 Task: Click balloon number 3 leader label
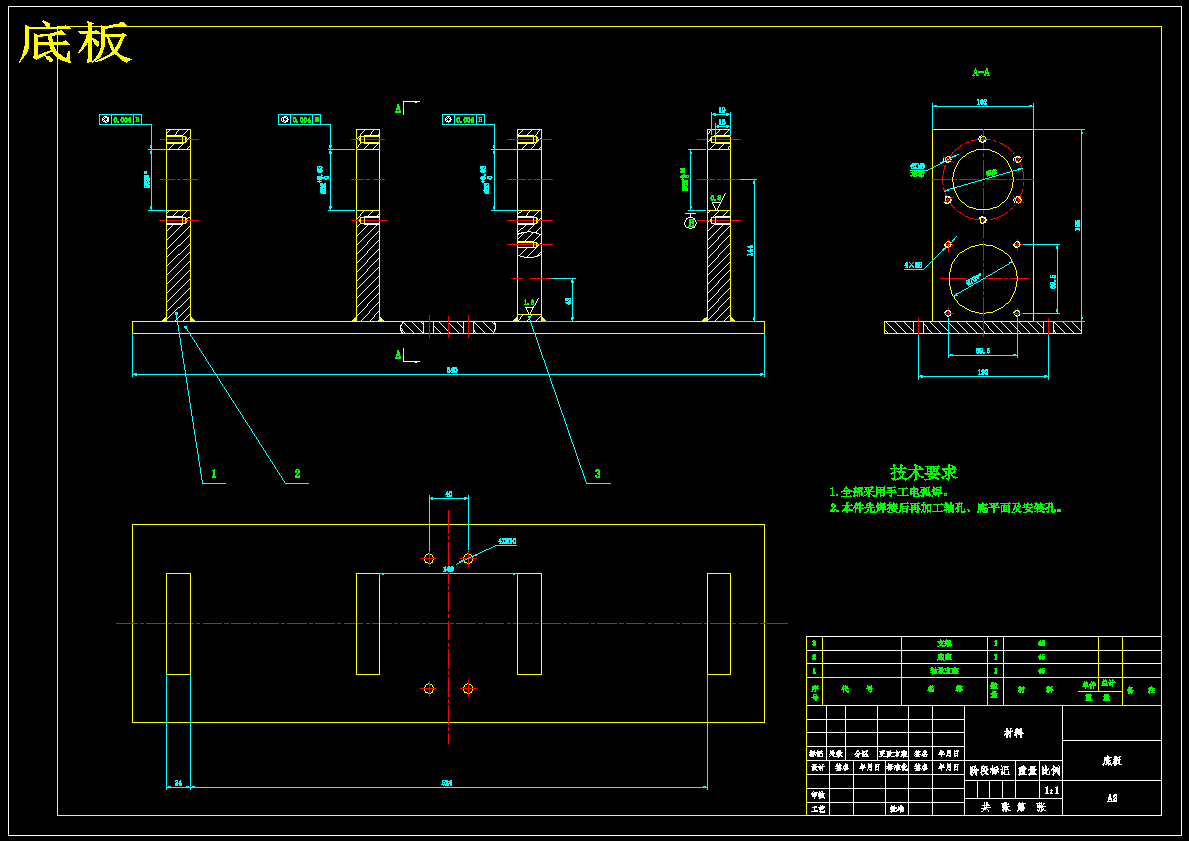point(598,474)
